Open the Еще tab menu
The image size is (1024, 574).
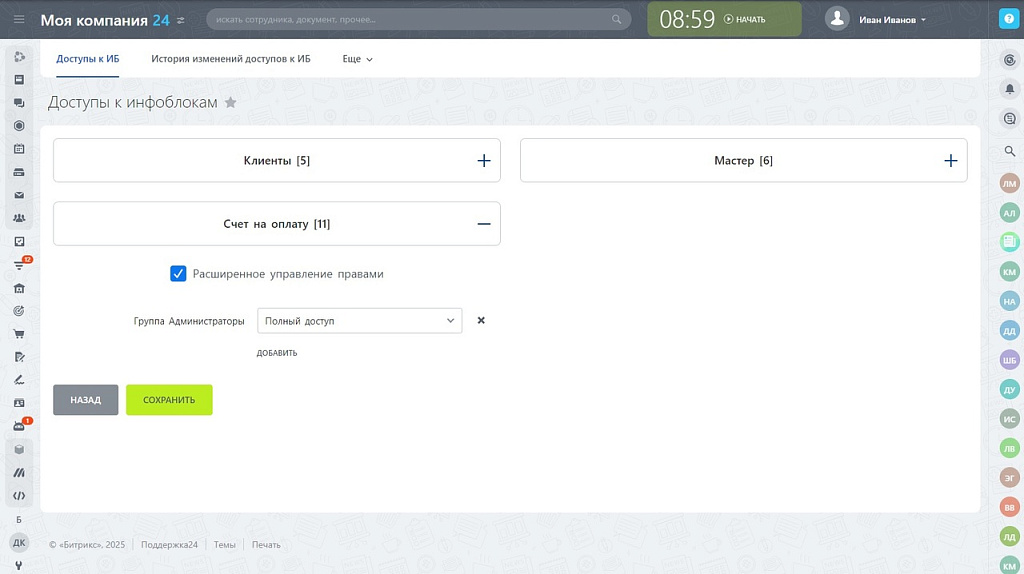click(357, 59)
